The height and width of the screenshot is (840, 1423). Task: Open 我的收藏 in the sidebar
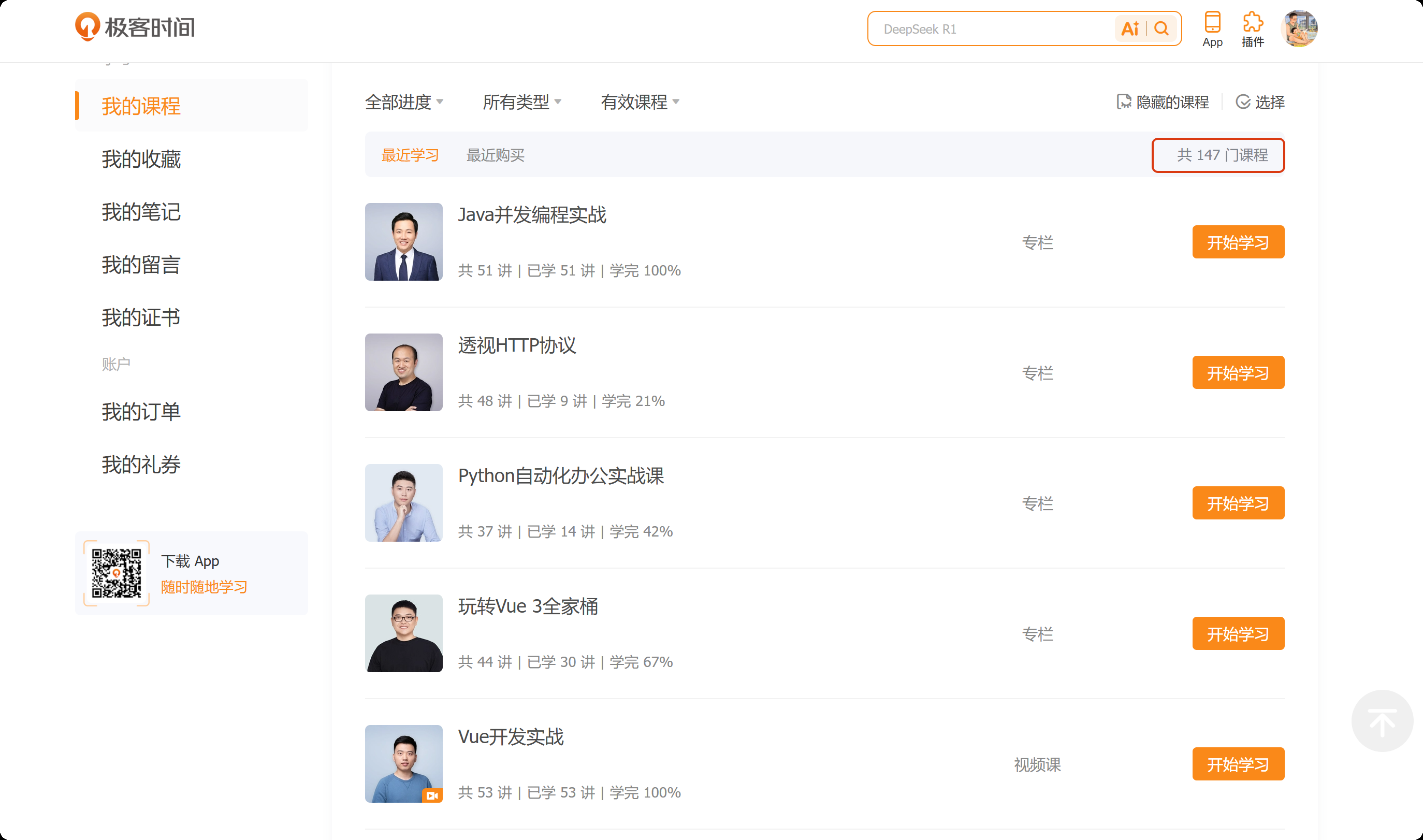pyautogui.click(x=141, y=159)
